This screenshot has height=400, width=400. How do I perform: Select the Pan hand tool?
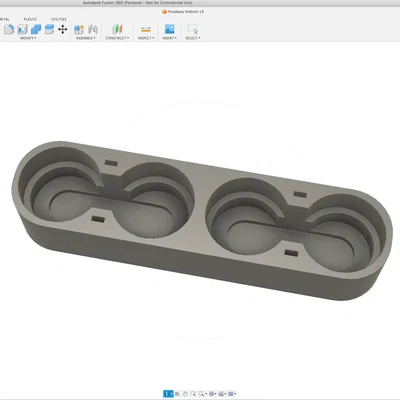click(185, 394)
